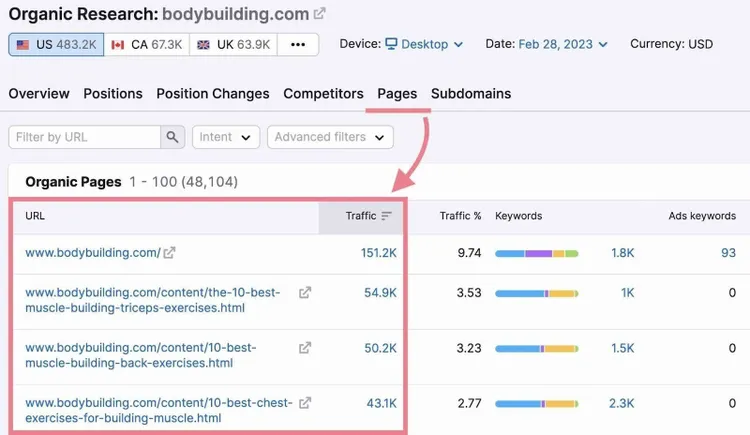Select the US 483.2K database button
750x435 pixels.
click(56, 45)
